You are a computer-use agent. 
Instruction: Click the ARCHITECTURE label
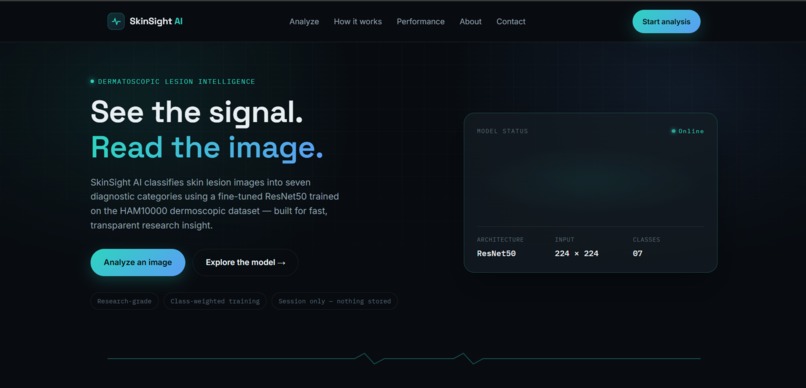pyautogui.click(x=500, y=239)
